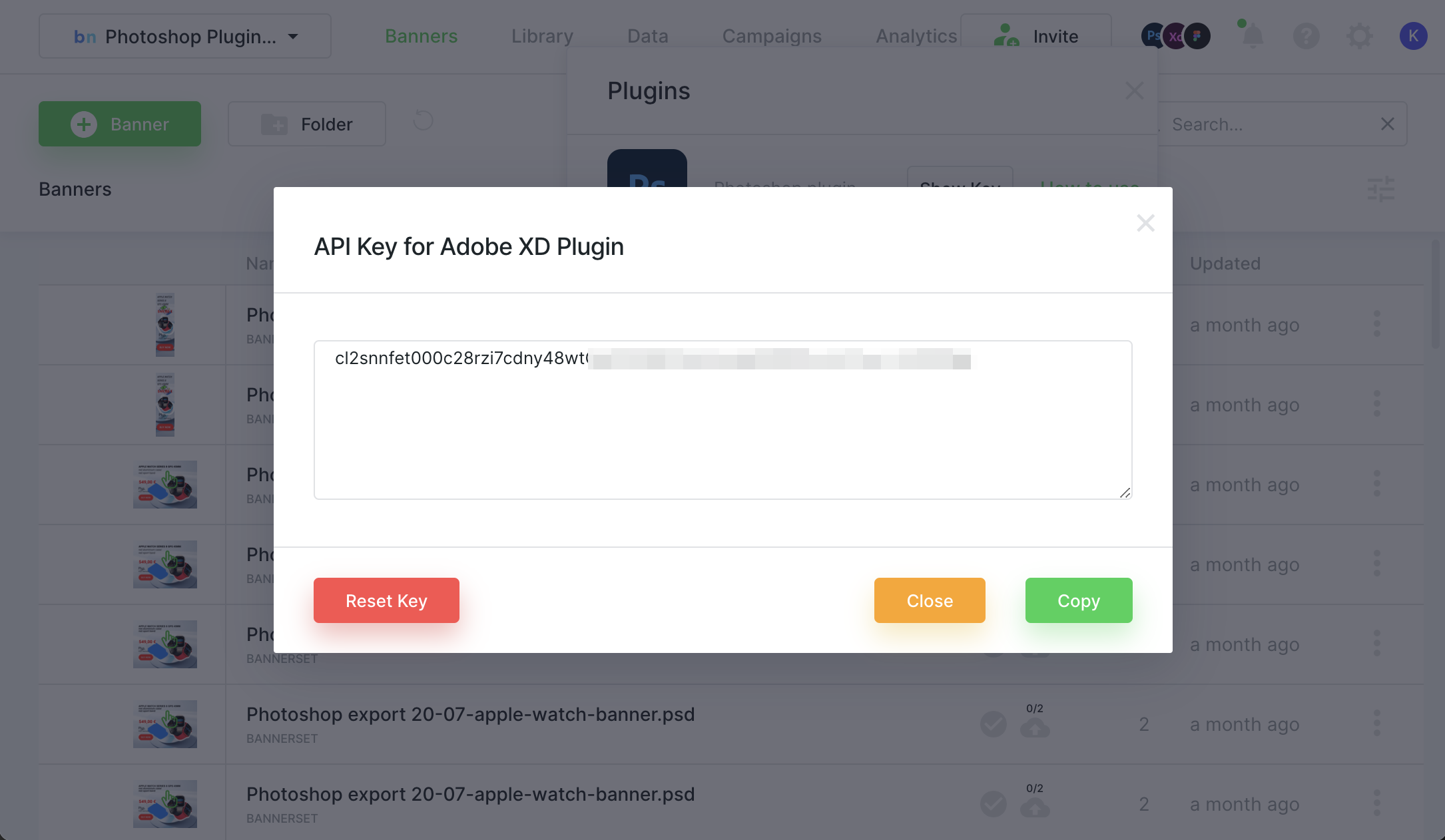Click the Reset Key button
The image size is (1445, 840).
(386, 600)
